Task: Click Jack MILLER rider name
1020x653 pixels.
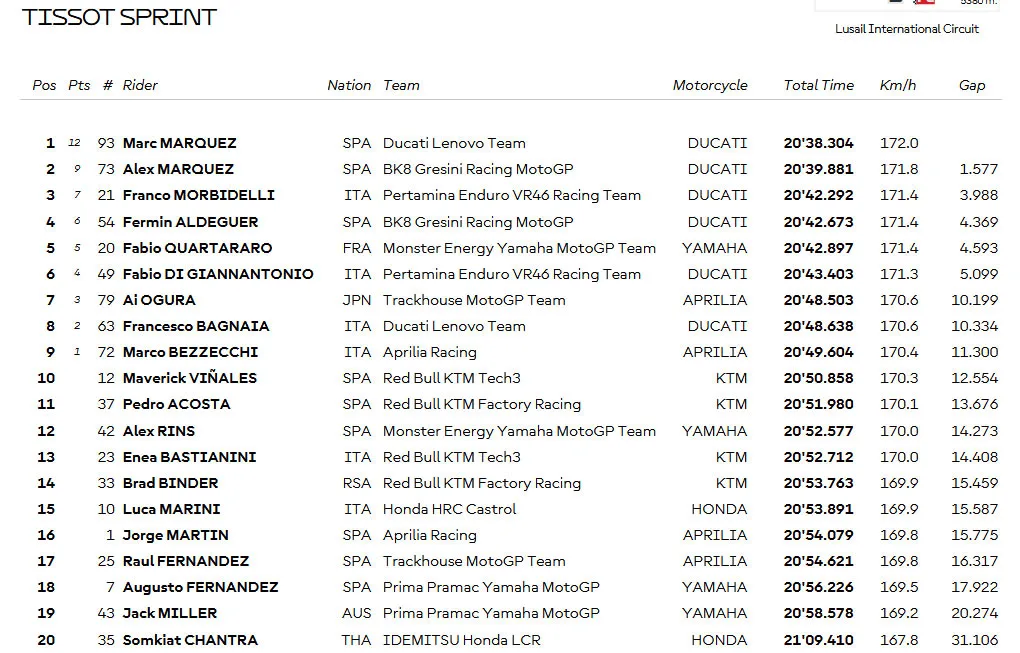Action: [170, 613]
